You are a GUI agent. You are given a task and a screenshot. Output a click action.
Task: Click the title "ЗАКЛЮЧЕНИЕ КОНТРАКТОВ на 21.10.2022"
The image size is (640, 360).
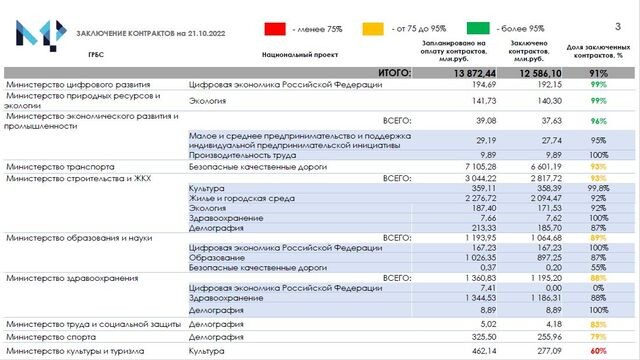click(x=151, y=33)
